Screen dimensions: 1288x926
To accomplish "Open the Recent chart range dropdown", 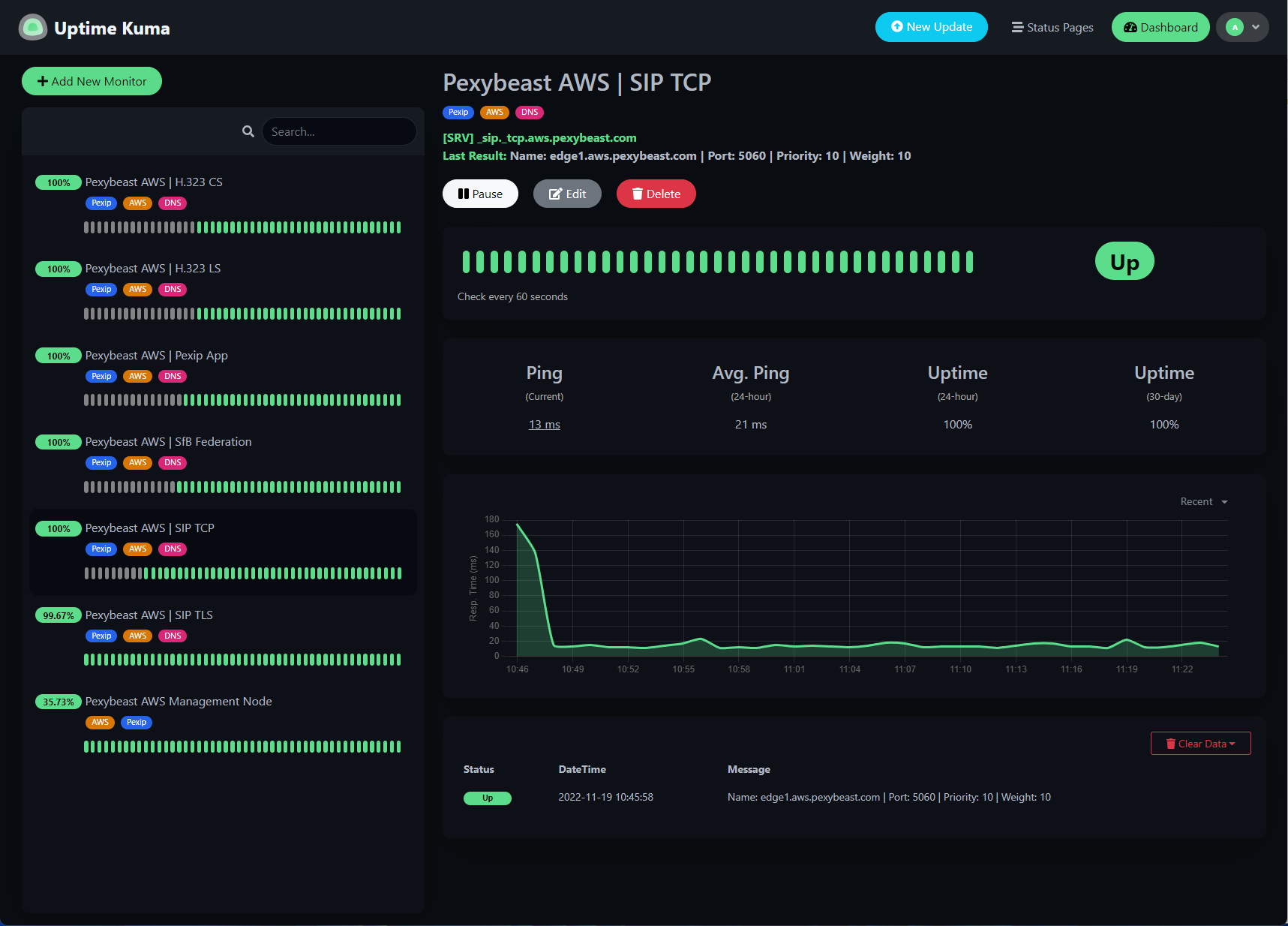I will (x=1204, y=501).
